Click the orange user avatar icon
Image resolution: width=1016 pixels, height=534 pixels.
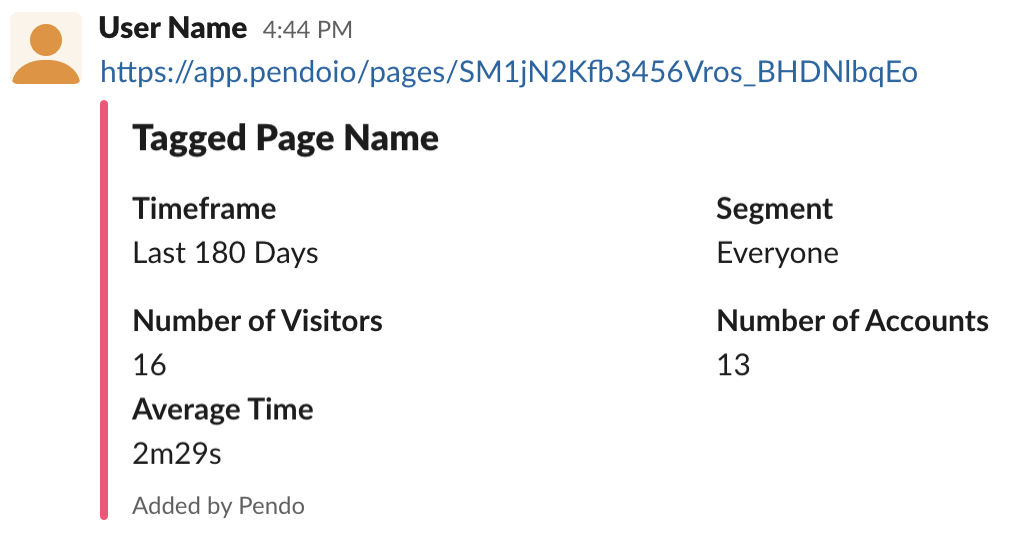click(46, 49)
